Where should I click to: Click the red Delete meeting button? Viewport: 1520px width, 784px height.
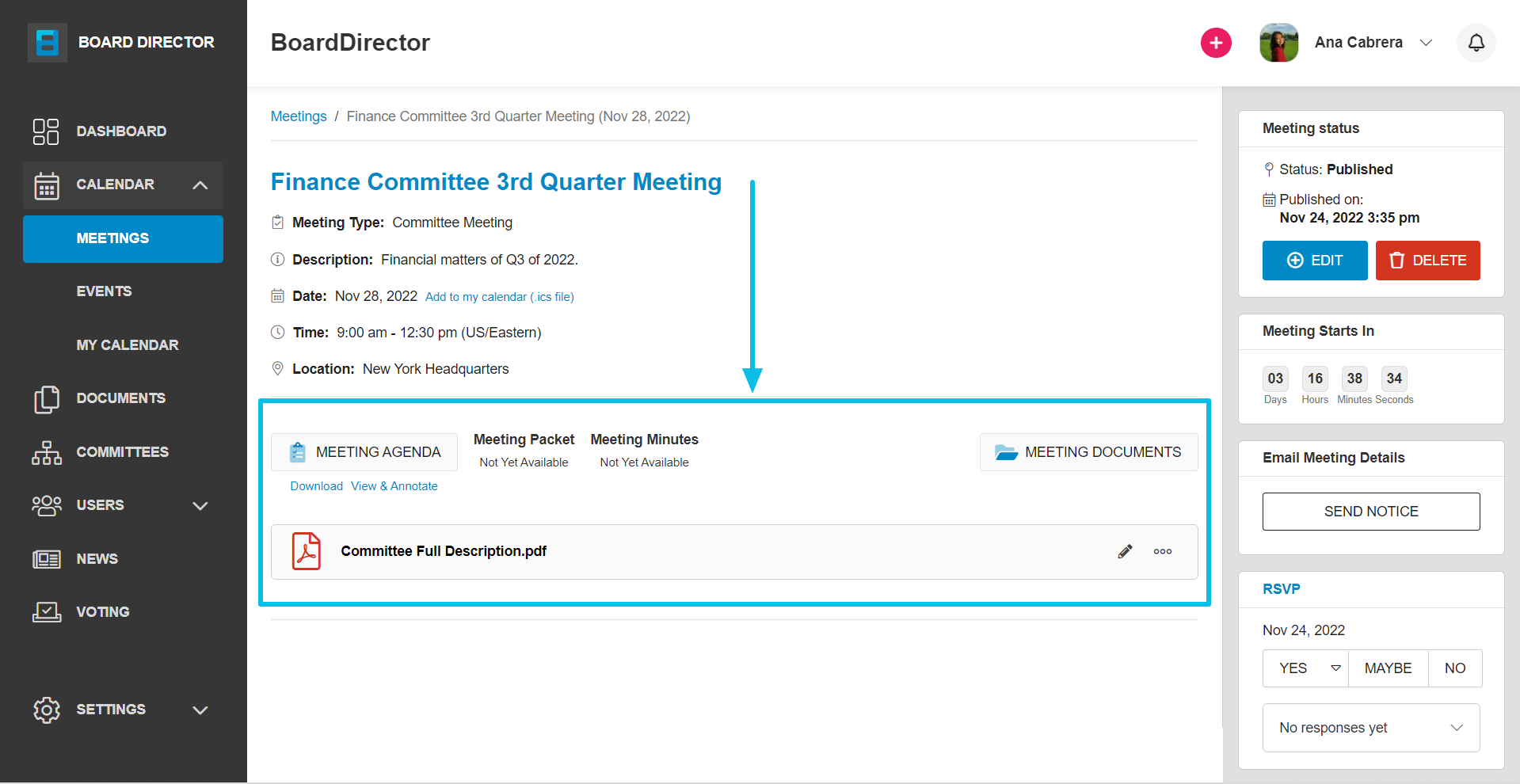pyautogui.click(x=1427, y=261)
